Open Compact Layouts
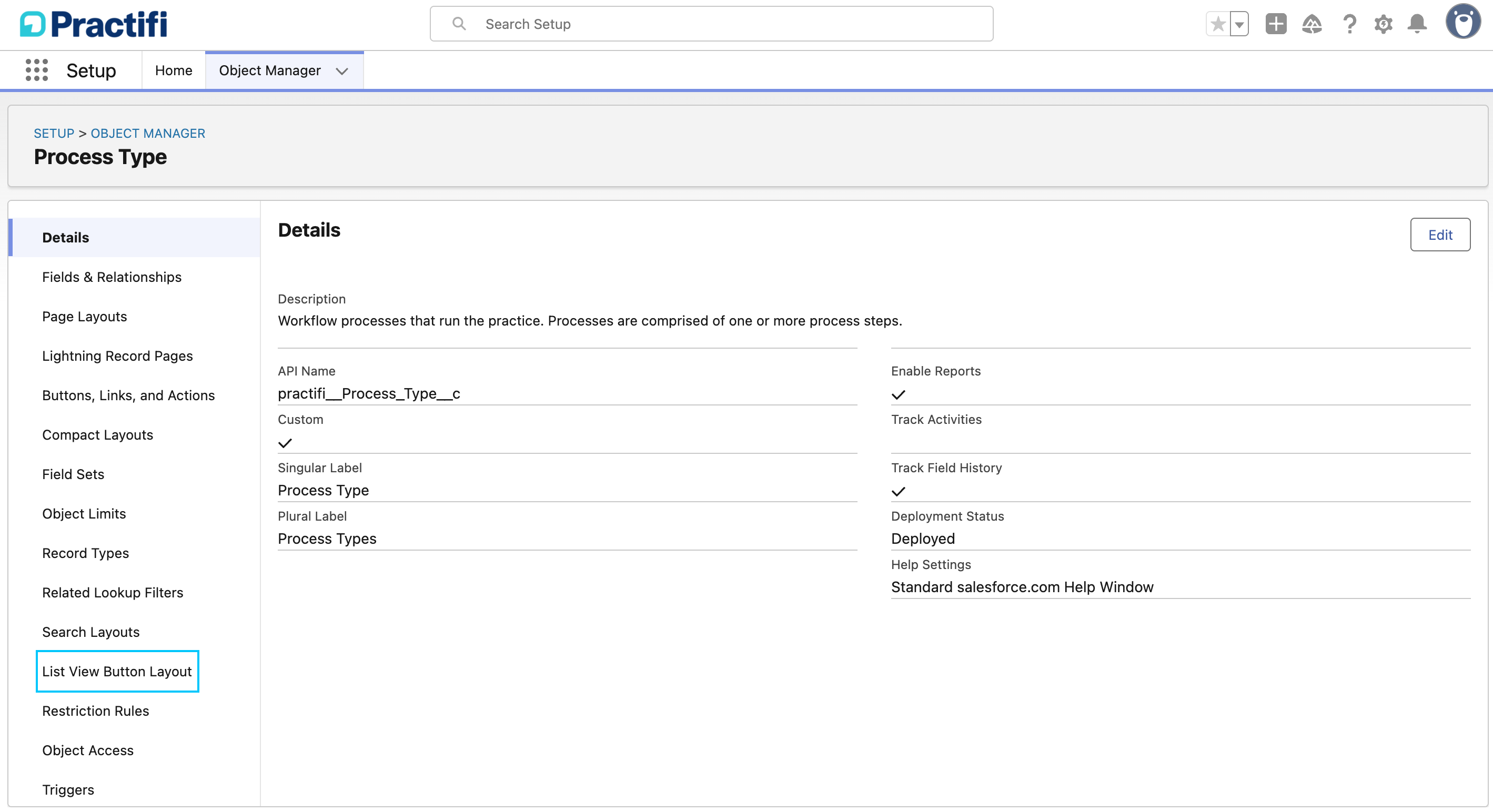The width and height of the screenshot is (1493, 812). 97,435
